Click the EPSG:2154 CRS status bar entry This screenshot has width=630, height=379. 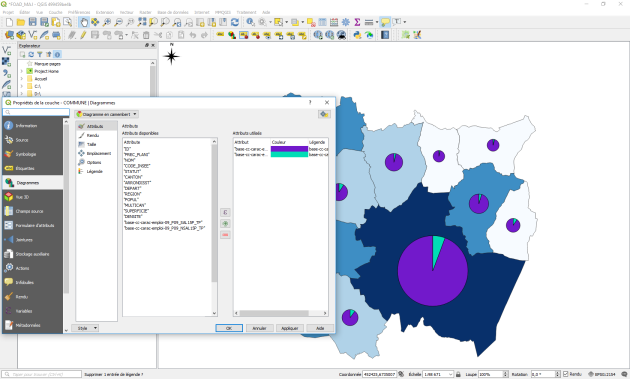(x=602, y=374)
